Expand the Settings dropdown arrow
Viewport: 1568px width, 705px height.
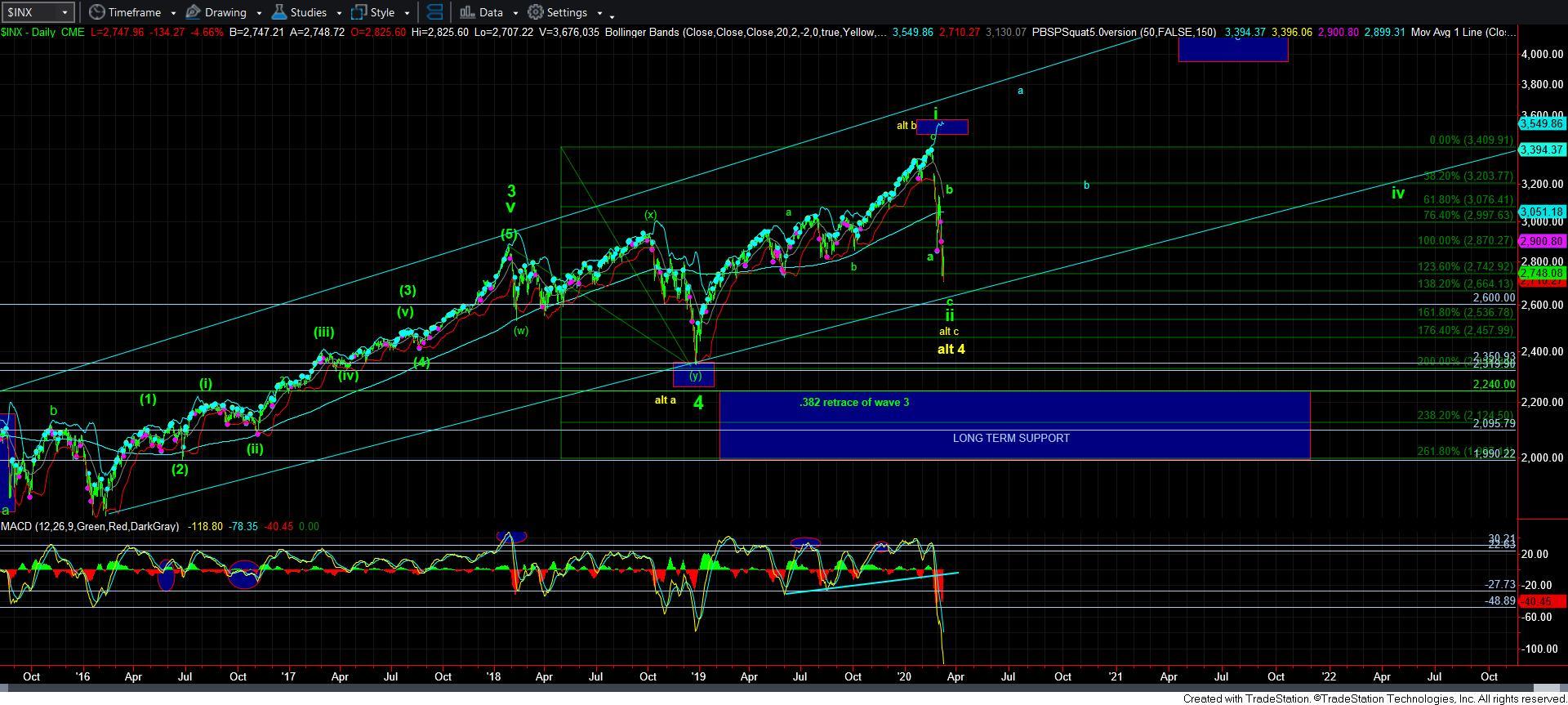(x=599, y=13)
